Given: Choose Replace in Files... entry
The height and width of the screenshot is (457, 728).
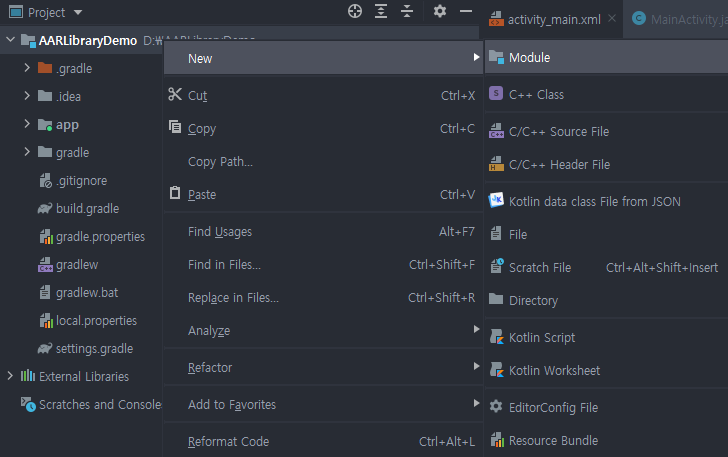Looking at the screenshot, I should tap(324, 297).
